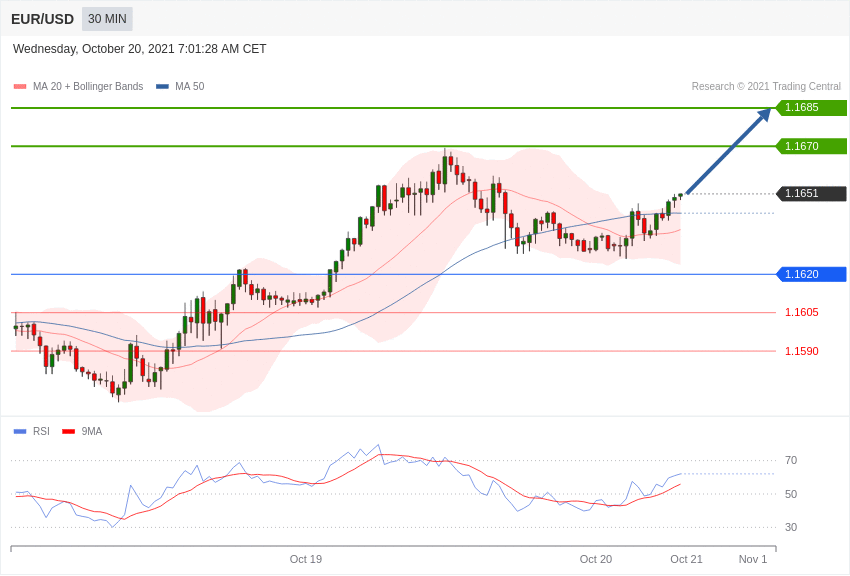Click the 1.1620 pivot price tag
Screen dimensions: 850x576
tap(811, 274)
